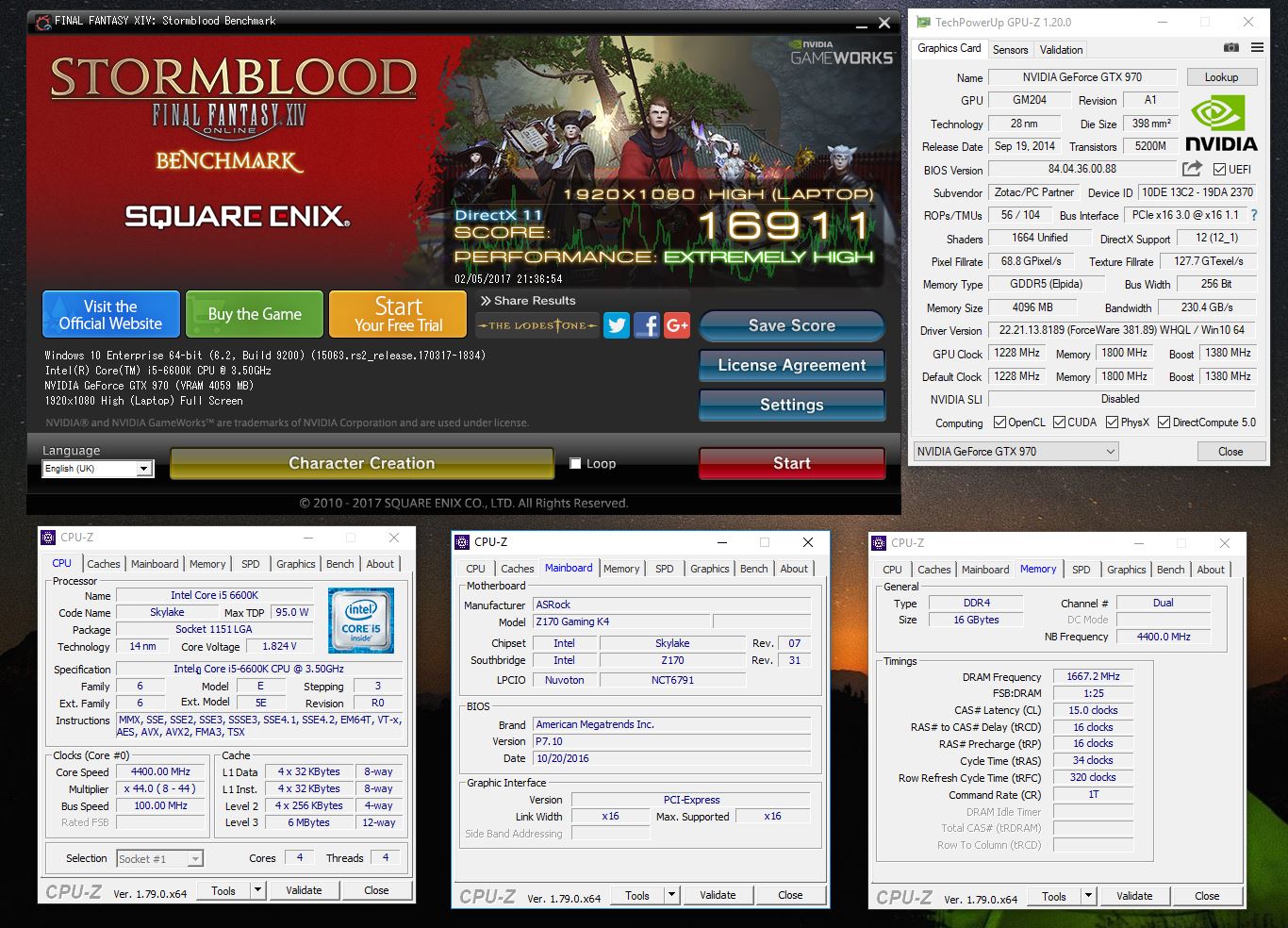Click the Close button in GPU-Z
Viewport: 1288px width, 928px height.
1230,452
